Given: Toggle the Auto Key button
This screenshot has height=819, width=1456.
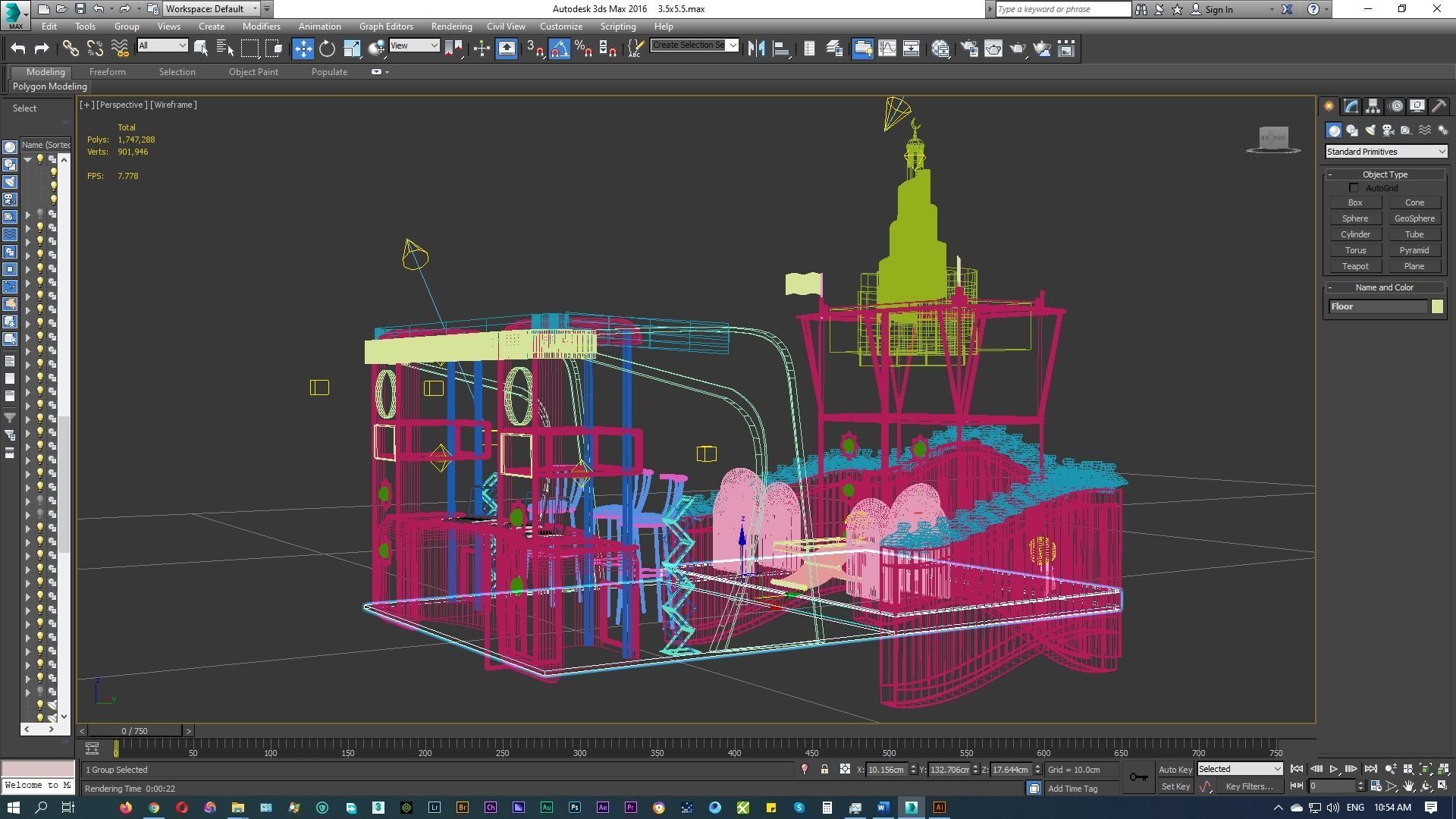Looking at the screenshot, I should [1175, 769].
